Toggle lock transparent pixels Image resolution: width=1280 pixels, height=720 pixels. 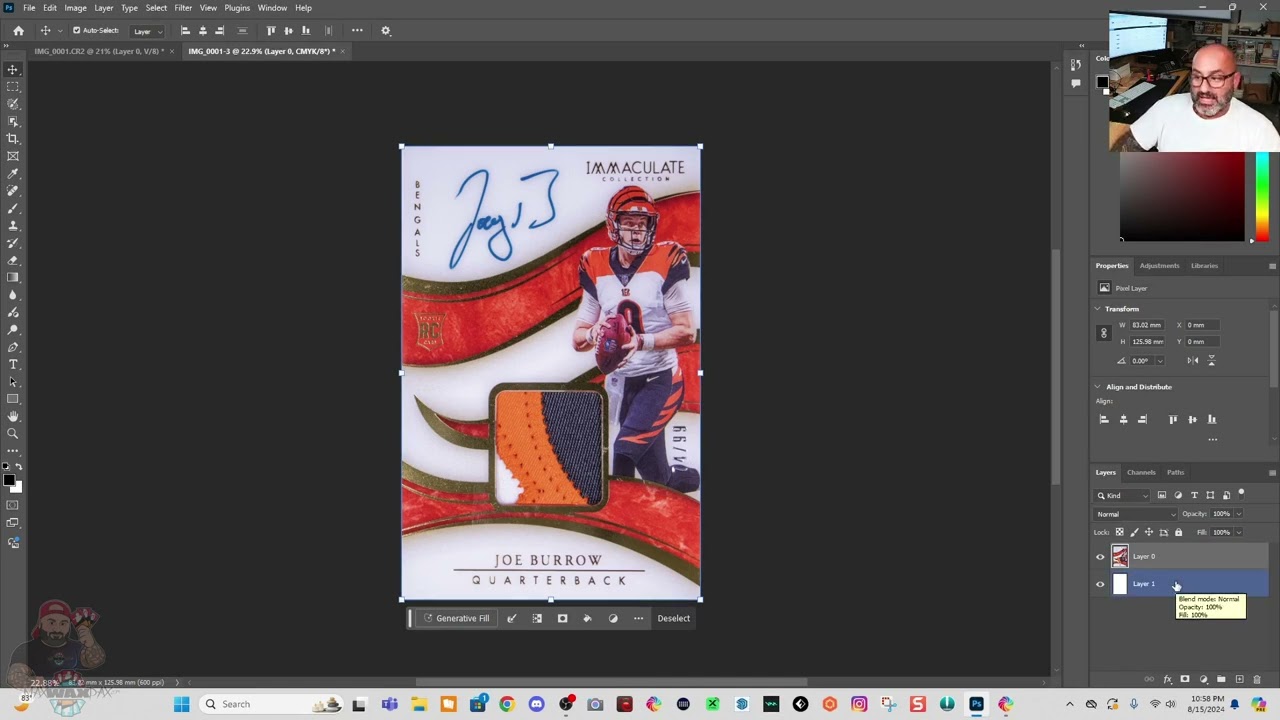[1119, 532]
